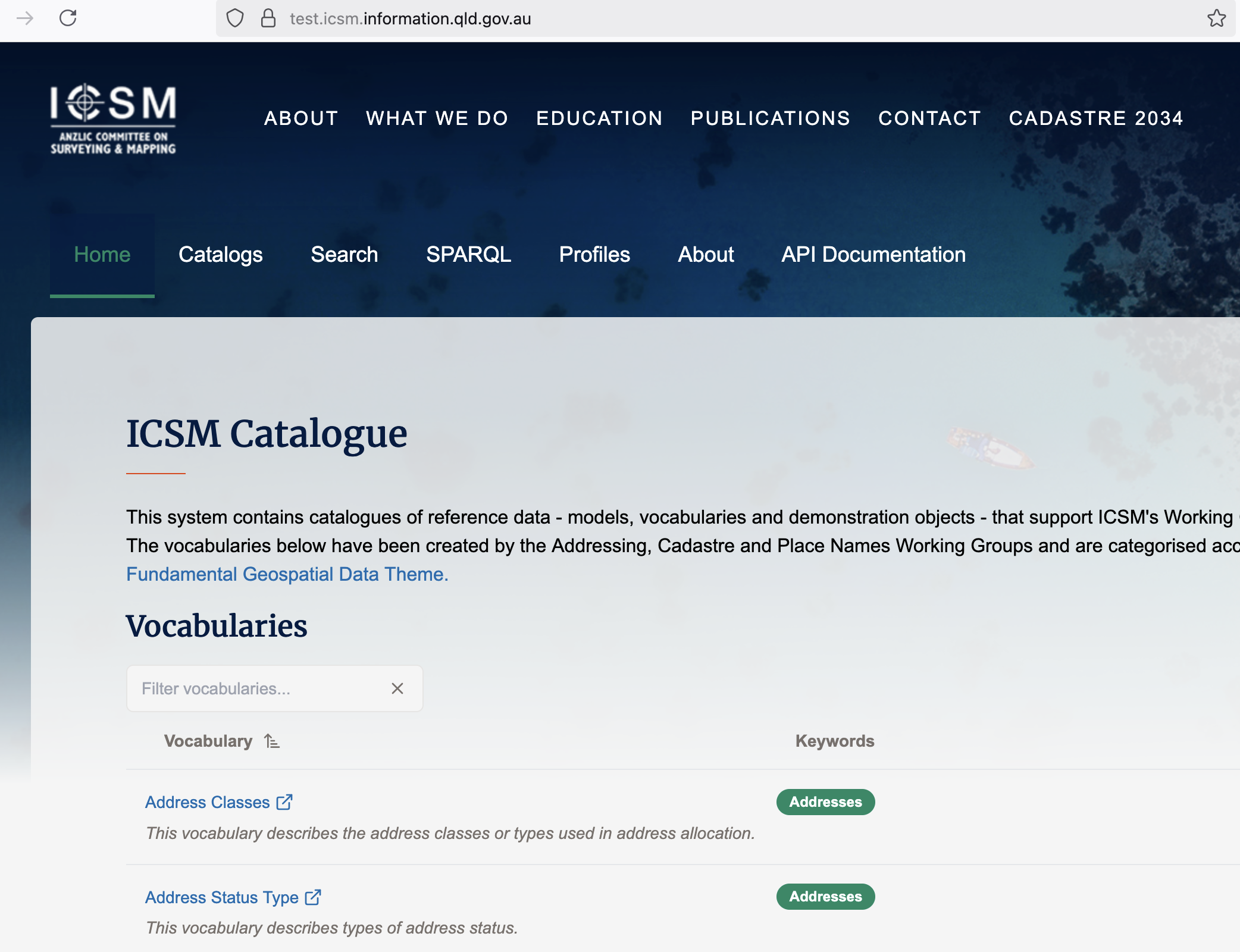Image resolution: width=1240 pixels, height=952 pixels.
Task: Clear the vocabulary filter with the X icon
Action: 397,688
